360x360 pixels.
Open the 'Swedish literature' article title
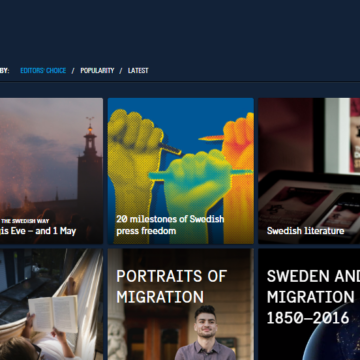pyautogui.click(x=305, y=231)
